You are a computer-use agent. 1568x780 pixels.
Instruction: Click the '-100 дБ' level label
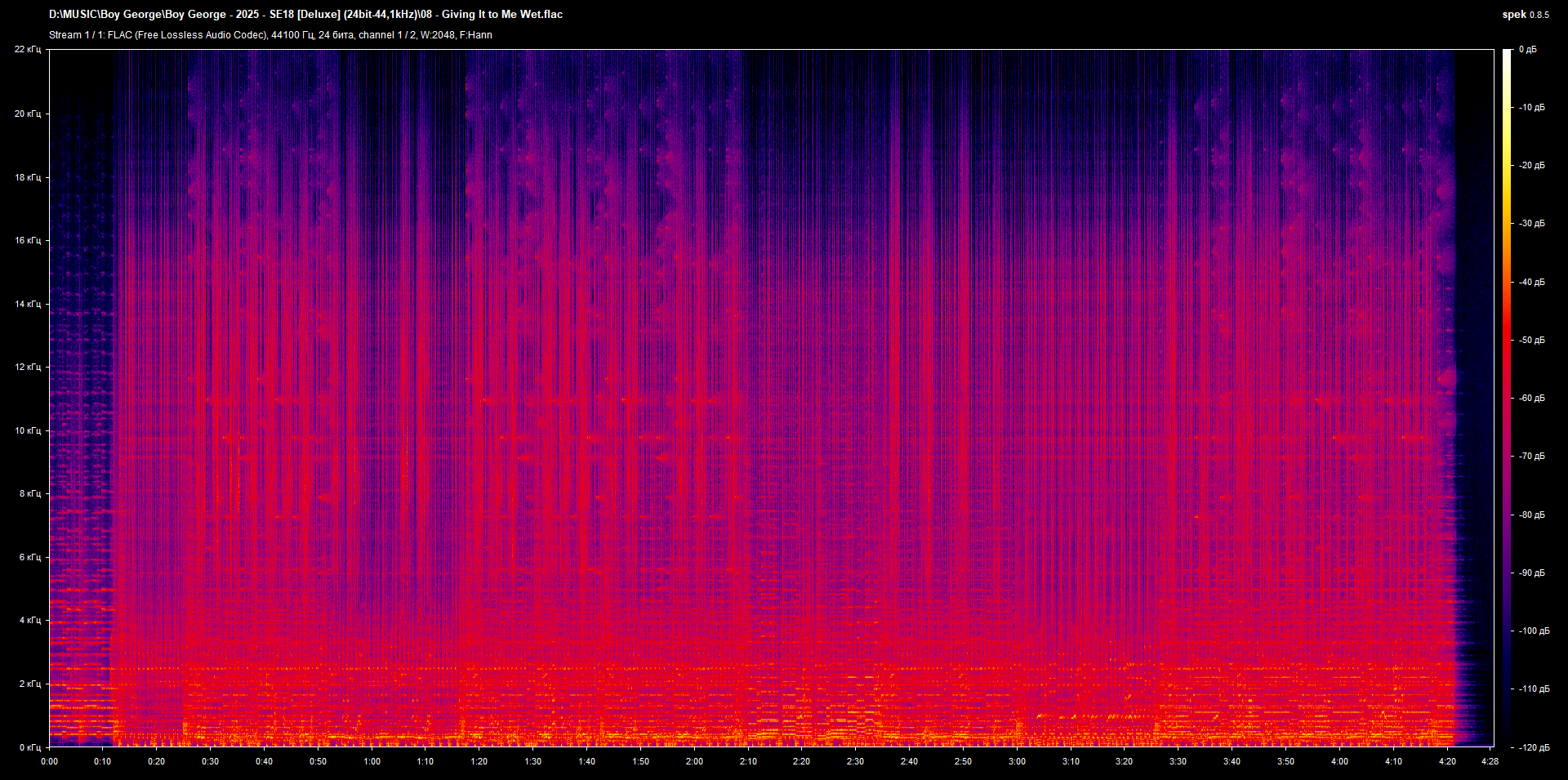pos(1534,631)
